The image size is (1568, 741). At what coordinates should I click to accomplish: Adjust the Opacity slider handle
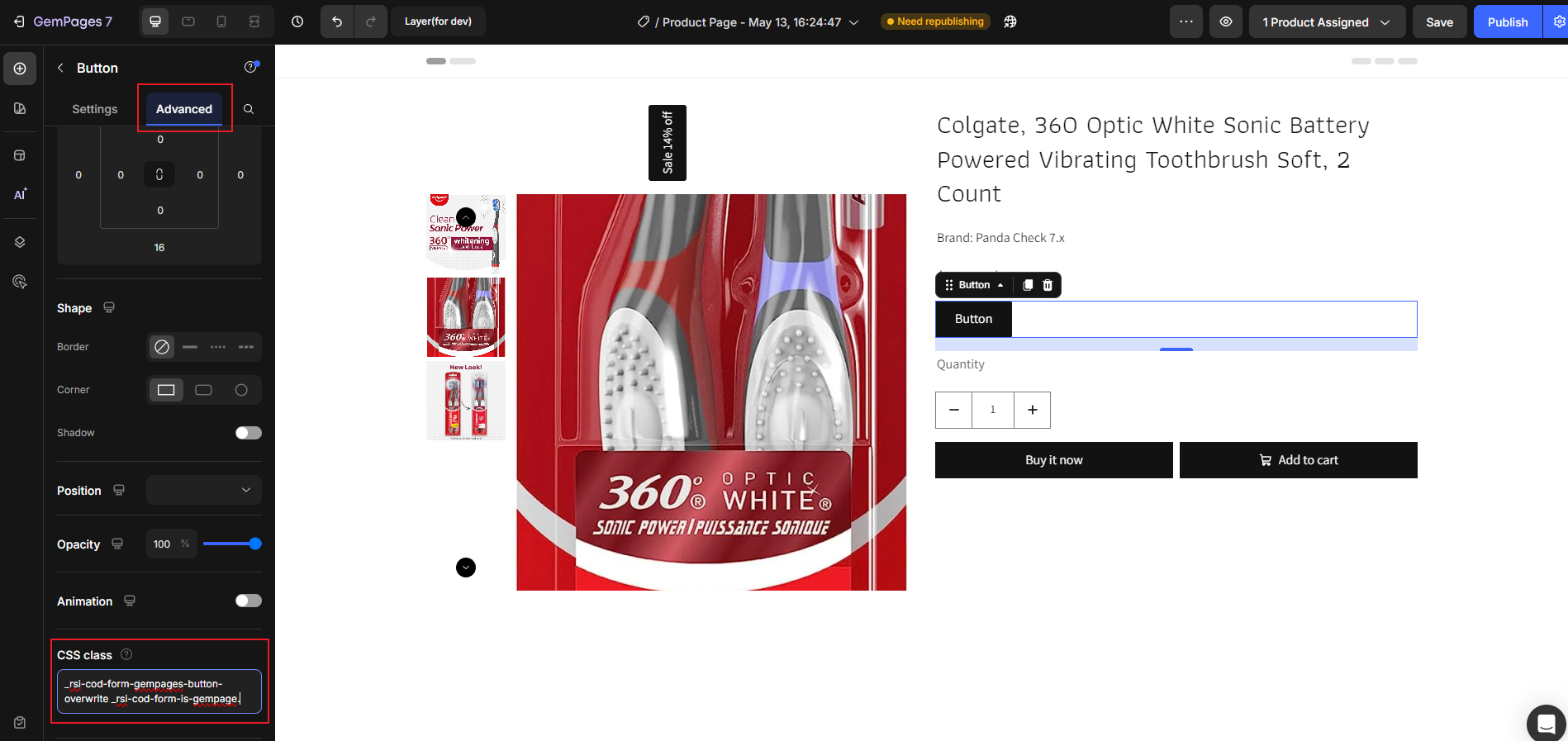(255, 544)
